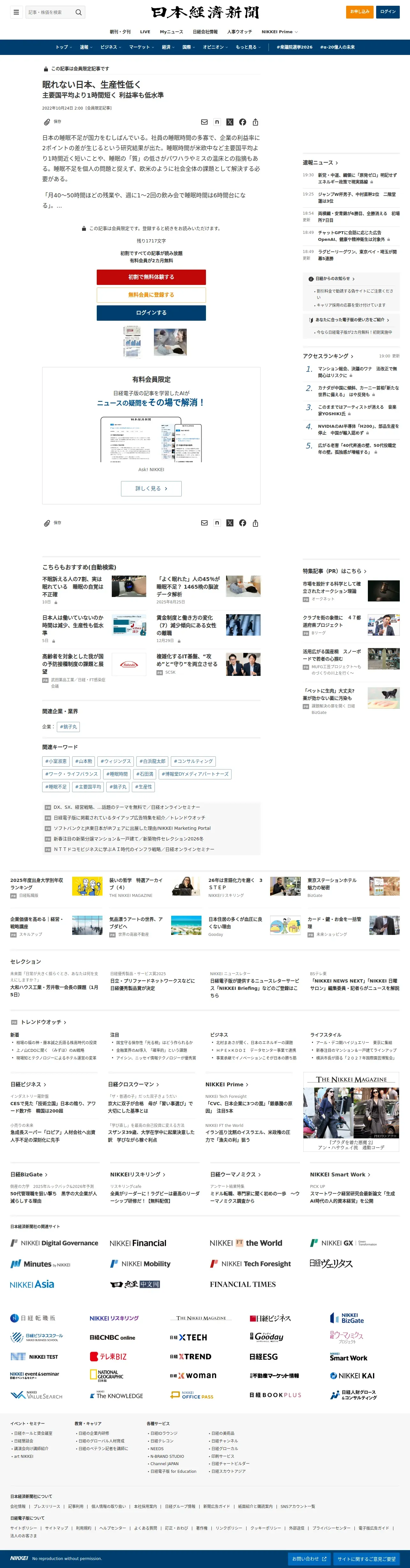Open the NIKKEI KAI logo link
Screen dimensions: 410x1568
(352, 1376)
